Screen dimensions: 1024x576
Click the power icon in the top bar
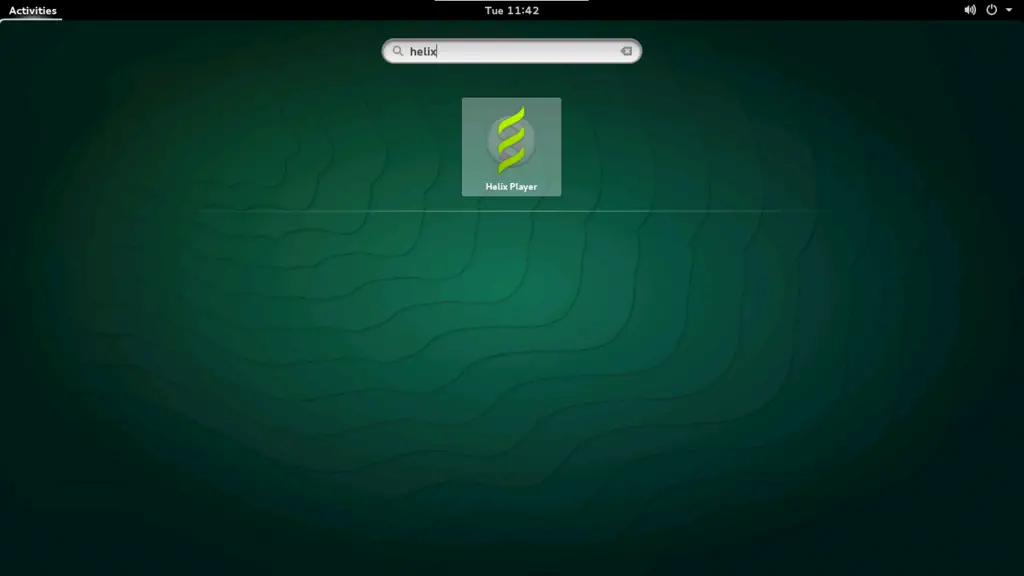click(991, 10)
